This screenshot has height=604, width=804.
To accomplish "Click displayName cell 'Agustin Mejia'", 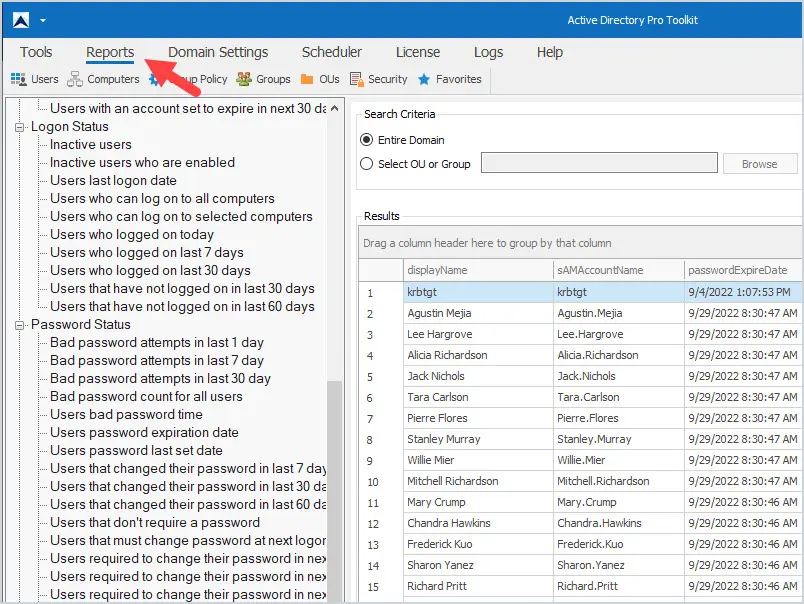I will 478,313.
